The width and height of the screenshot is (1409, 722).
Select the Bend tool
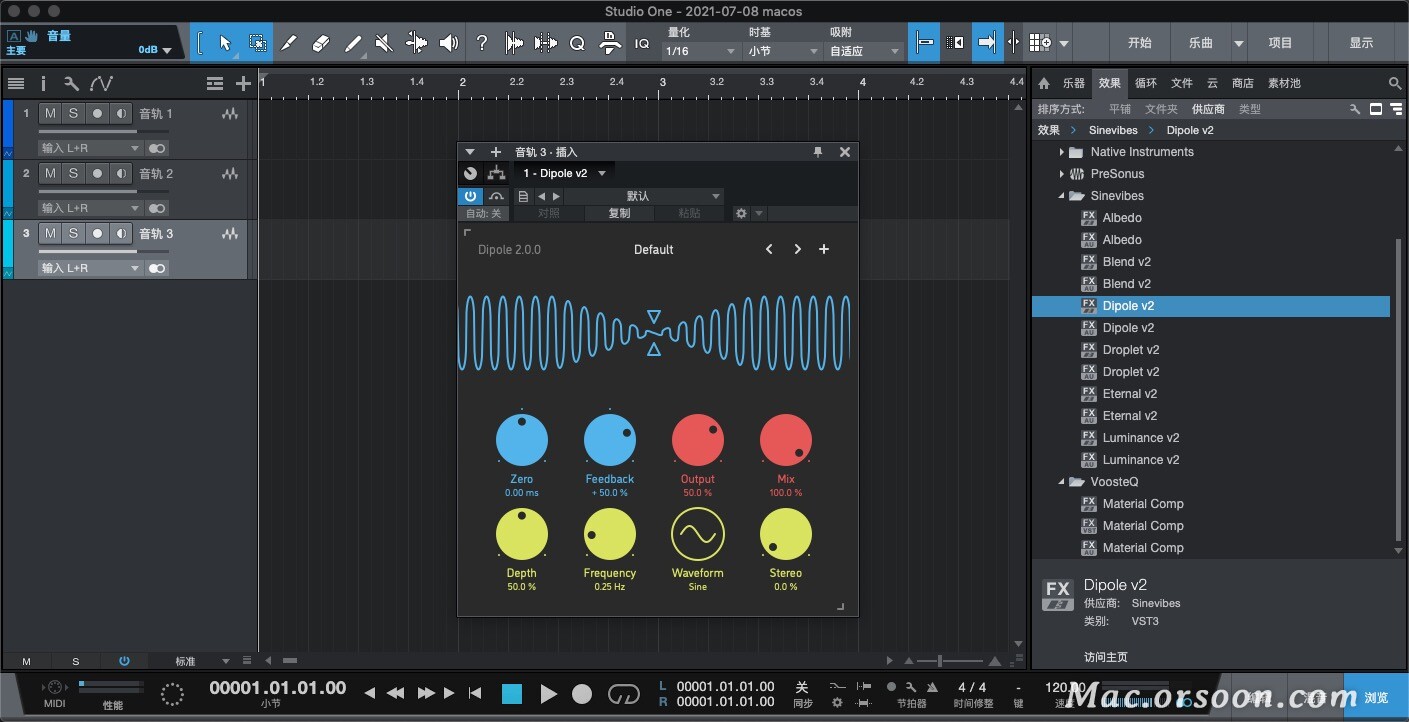[x=416, y=43]
